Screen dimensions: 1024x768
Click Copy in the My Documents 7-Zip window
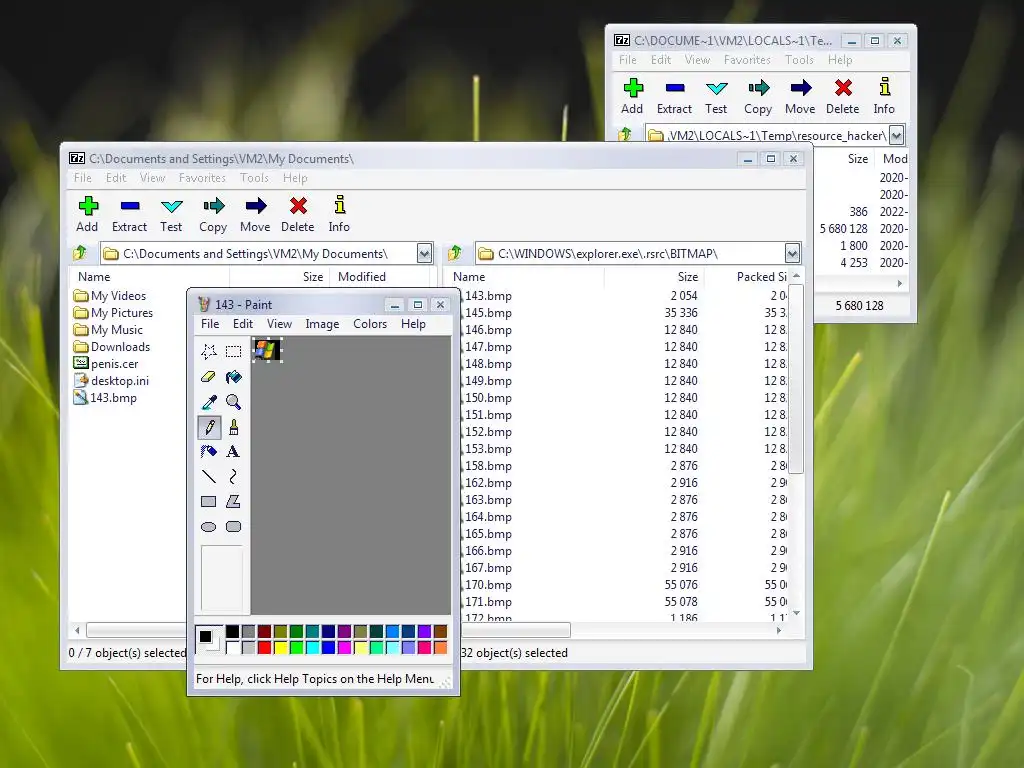click(213, 214)
